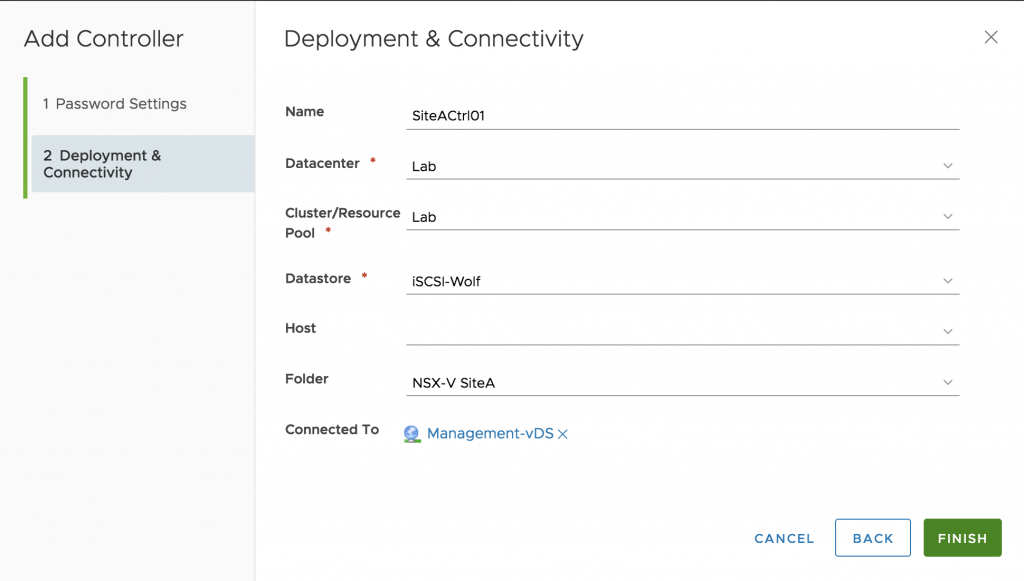Click the iSCSI-Wolf datastore value
Screen dimensions: 1024x581
446,281
